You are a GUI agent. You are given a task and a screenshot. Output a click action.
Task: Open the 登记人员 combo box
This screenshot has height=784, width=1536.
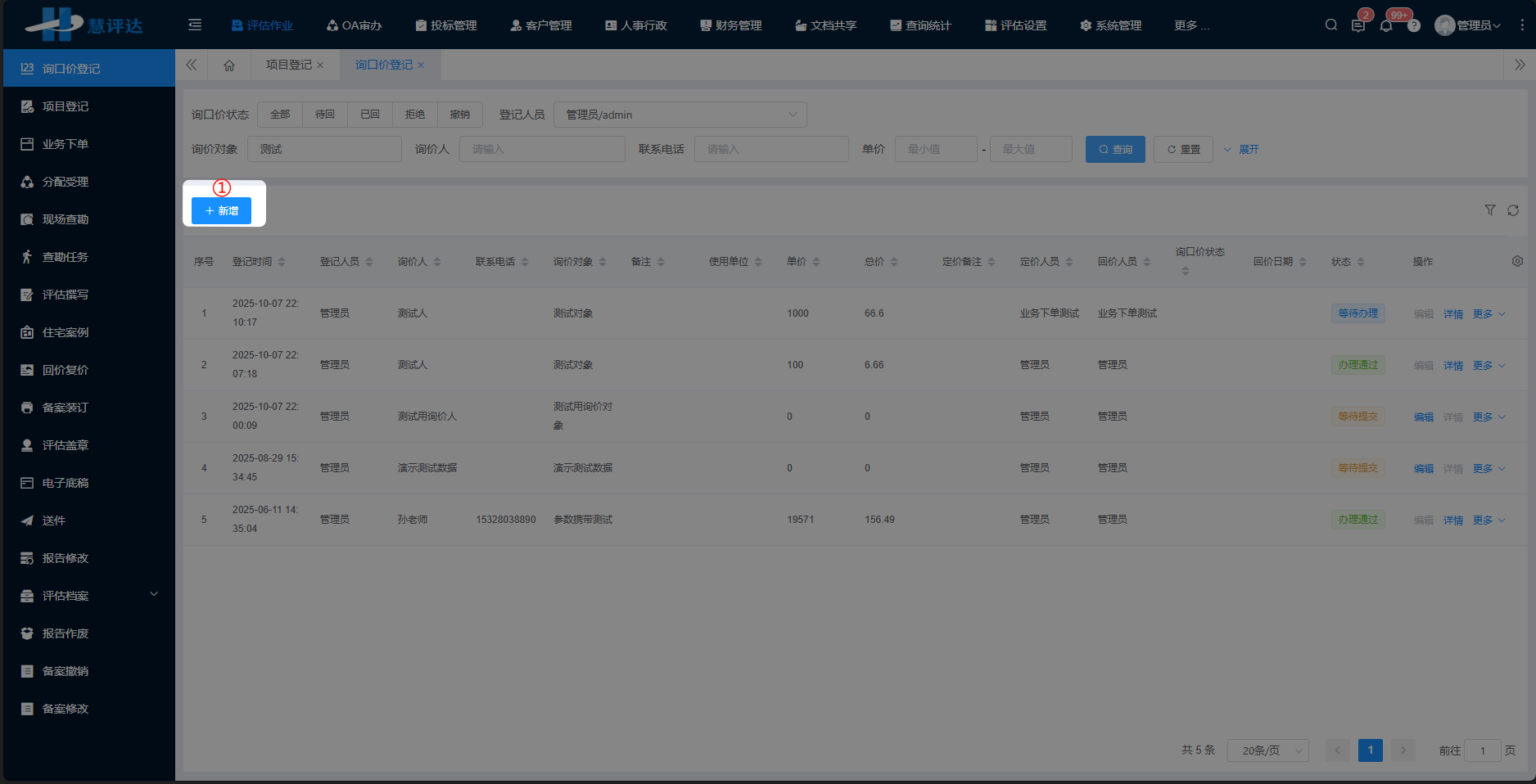click(x=680, y=114)
